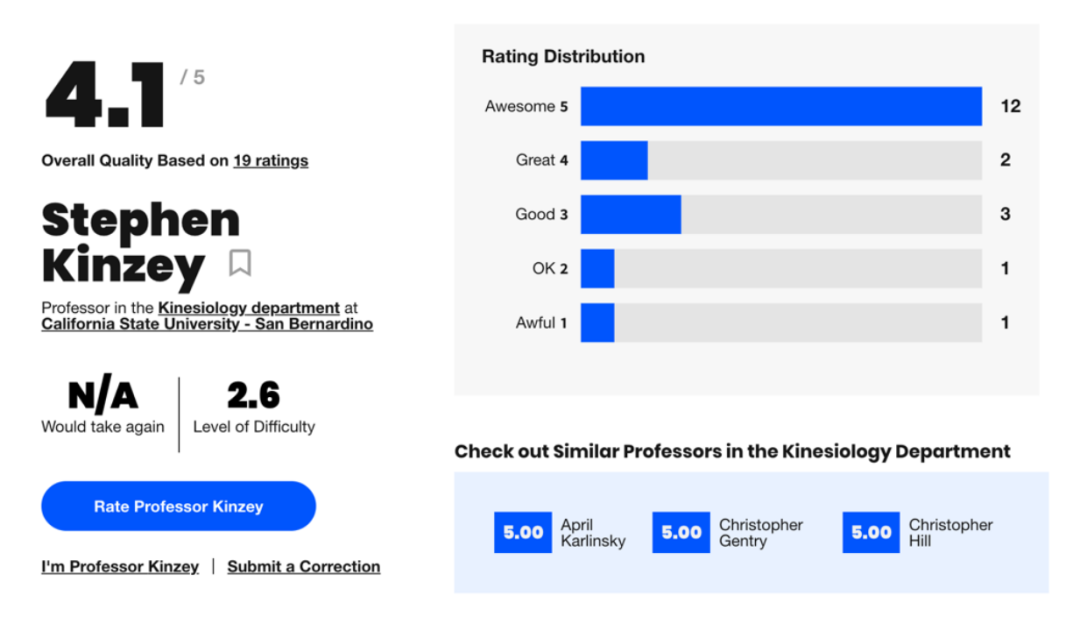Click the 4.1 overall quality score

pos(105,97)
